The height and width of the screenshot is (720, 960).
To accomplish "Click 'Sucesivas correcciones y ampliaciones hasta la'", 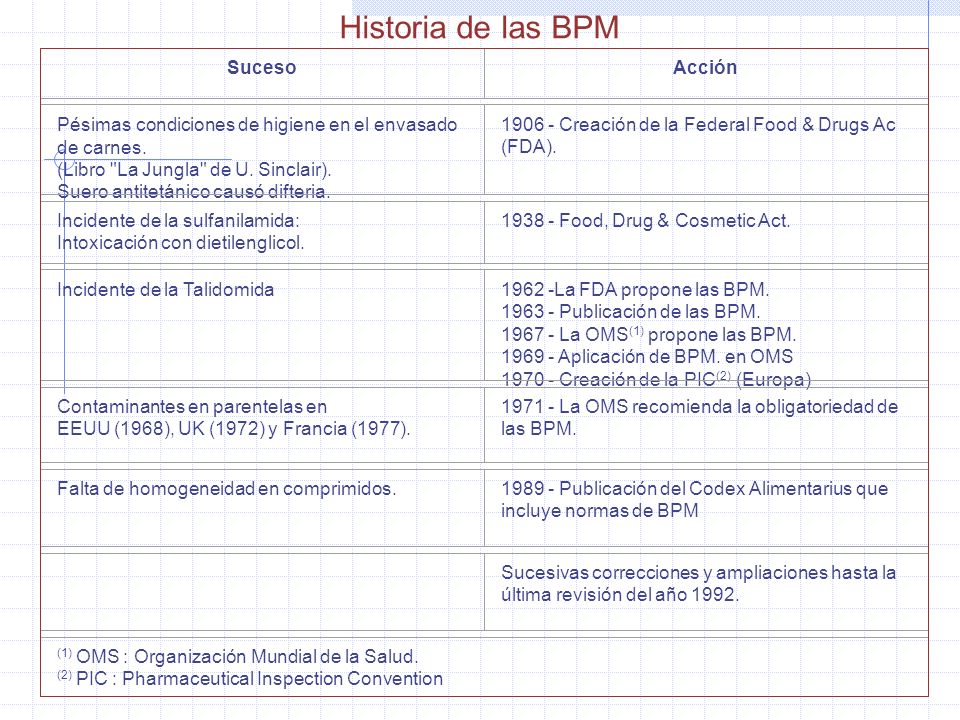I will 699,572.
